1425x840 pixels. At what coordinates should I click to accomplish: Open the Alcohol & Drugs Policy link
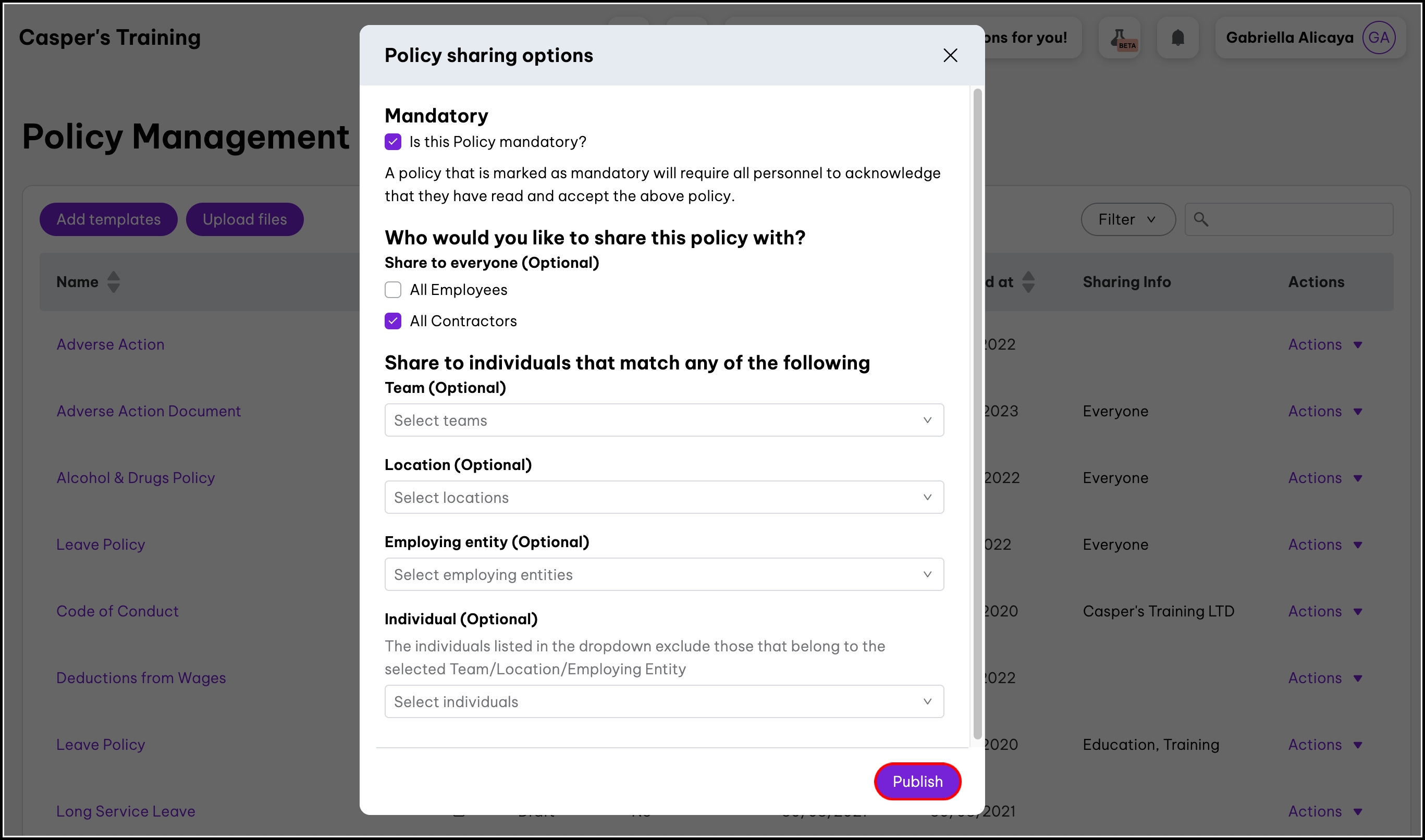tap(136, 478)
